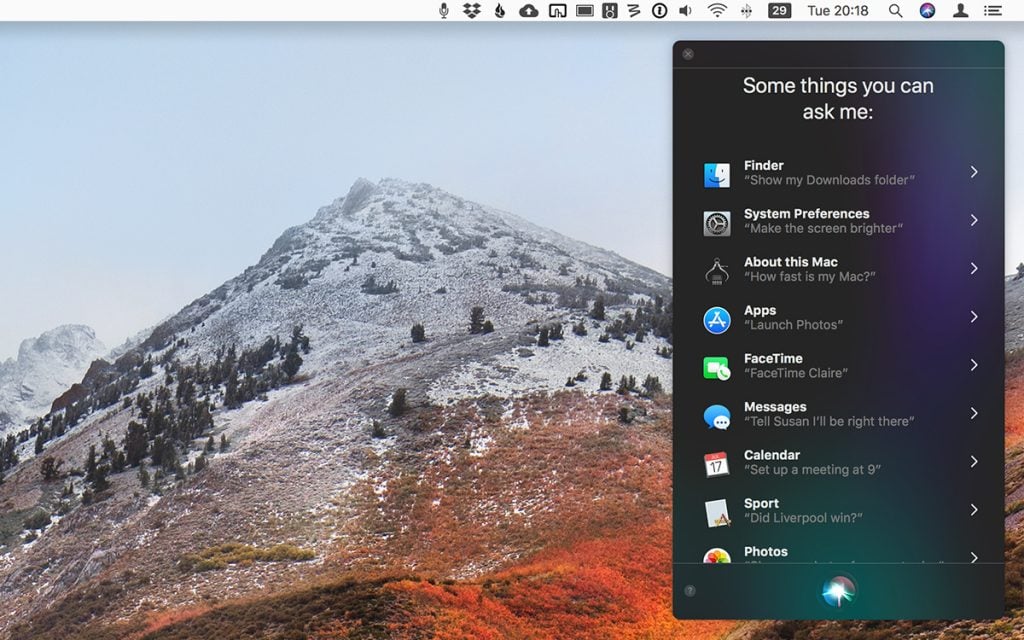Expand the Messages row chevron
Image resolution: width=1024 pixels, height=640 pixels.
(x=973, y=413)
